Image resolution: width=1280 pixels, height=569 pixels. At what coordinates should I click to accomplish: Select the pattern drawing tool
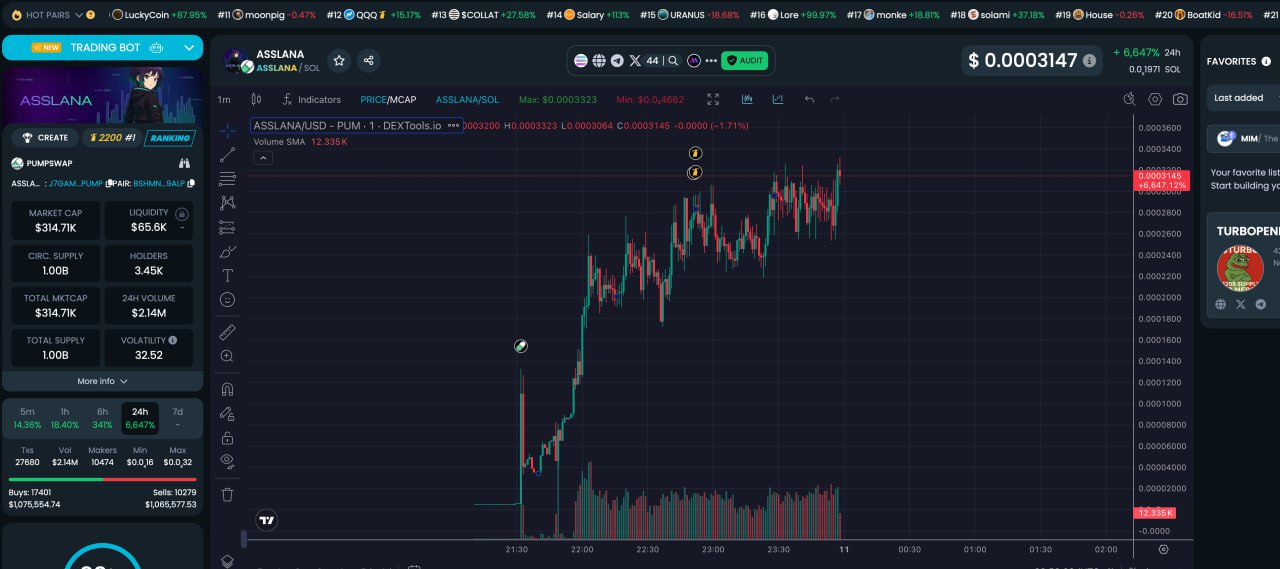(x=227, y=202)
